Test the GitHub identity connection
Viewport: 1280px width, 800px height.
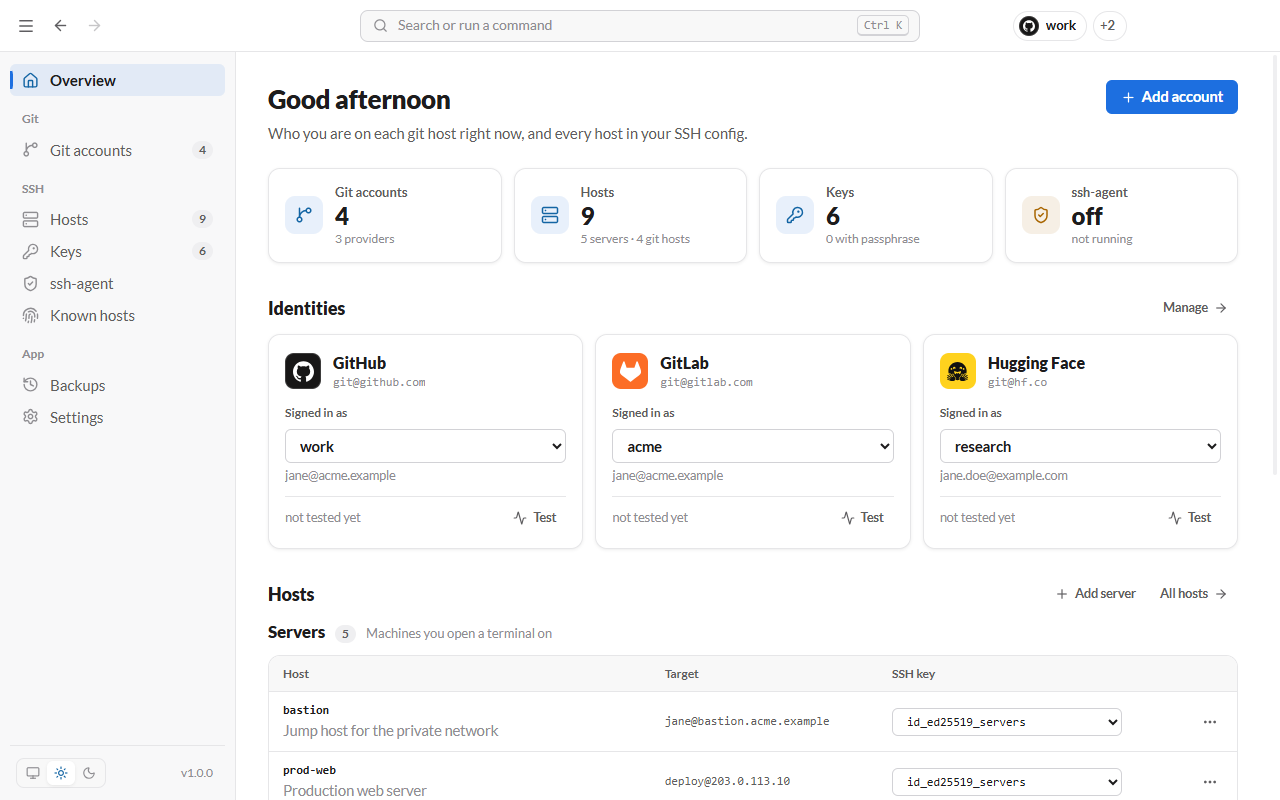click(535, 517)
